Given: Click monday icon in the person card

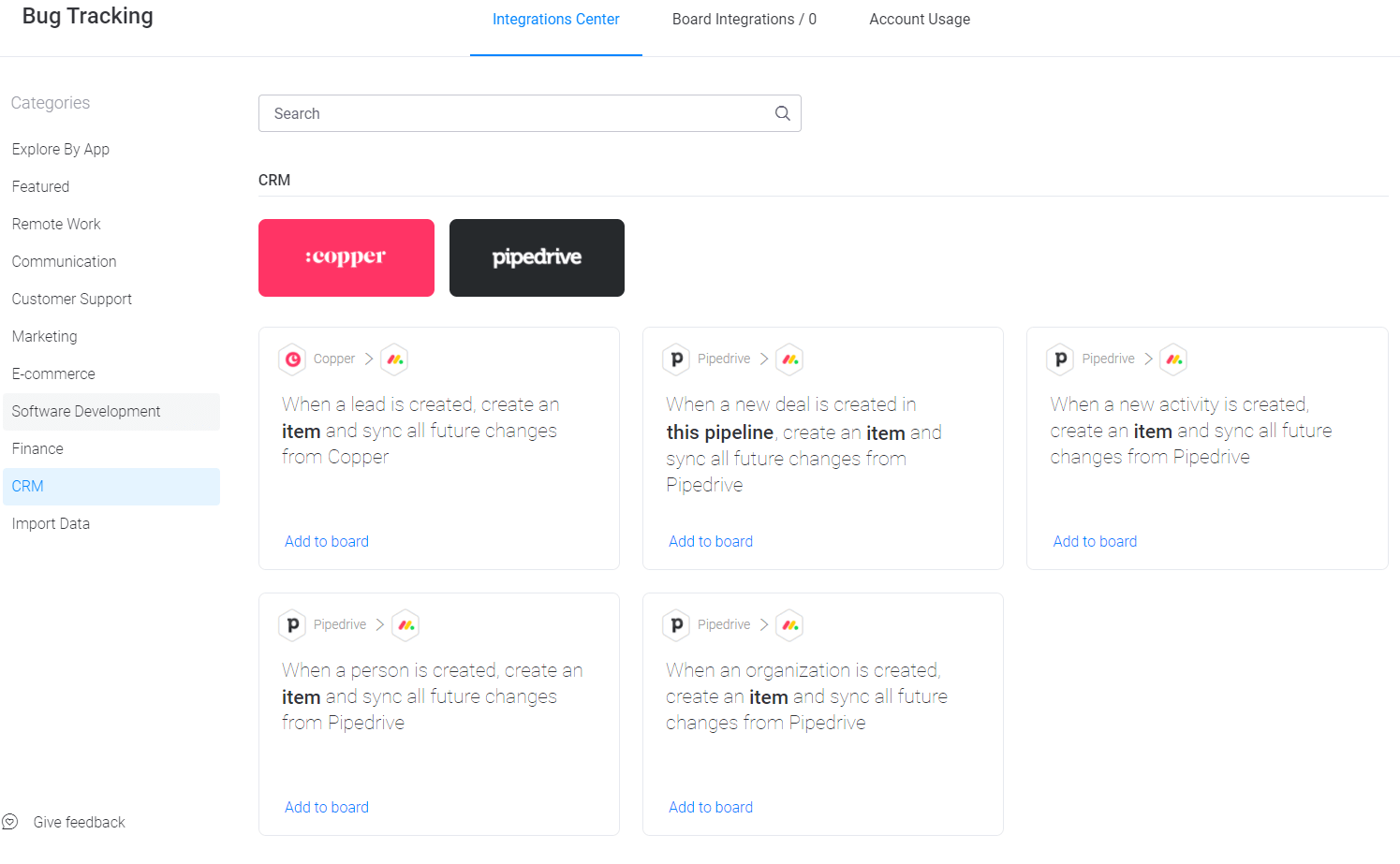Looking at the screenshot, I should click(x=406, y=625).
